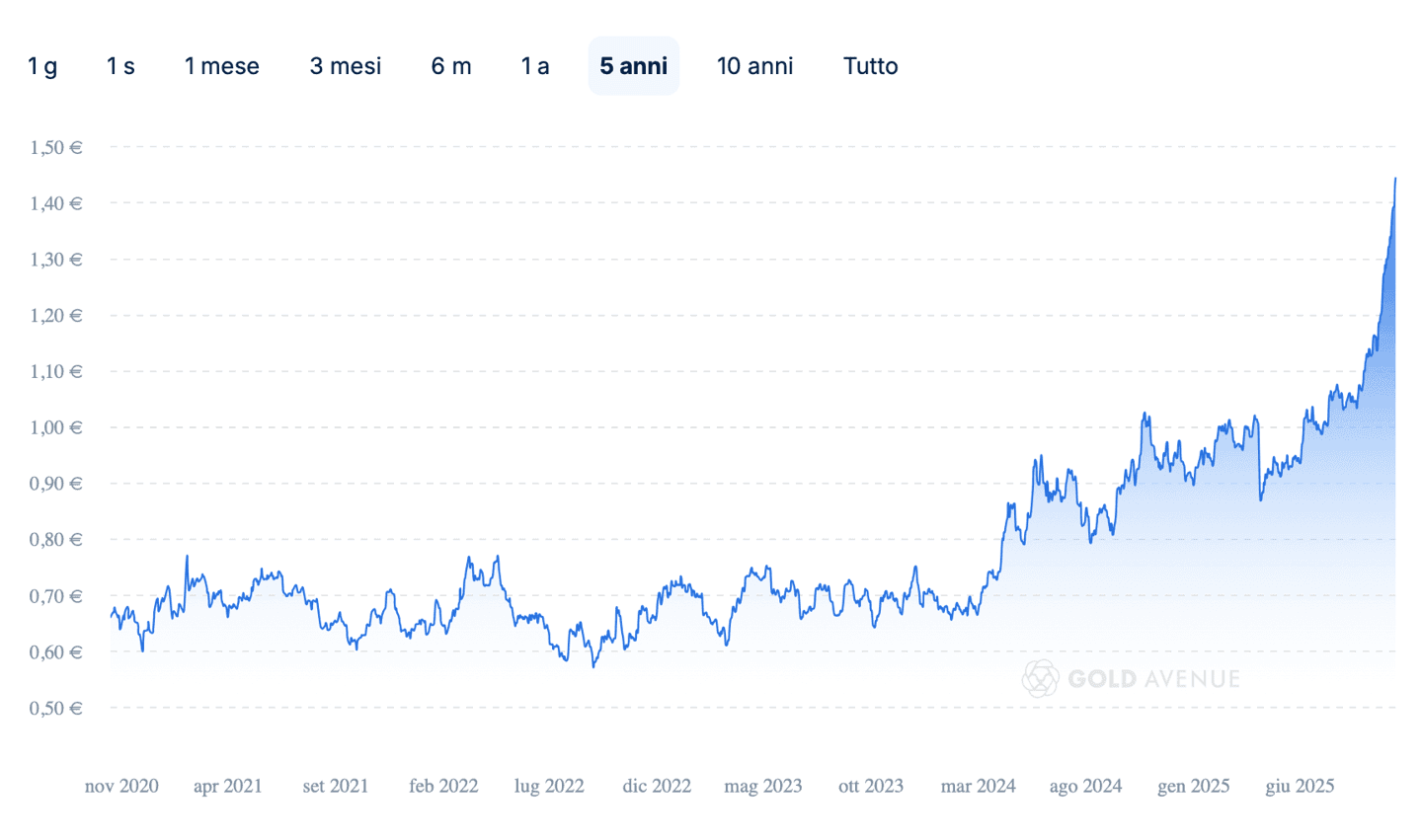This screenshot has height=840, width=1422.
Task: Select the mar 2024 axis marker
Action: [978, 787]
